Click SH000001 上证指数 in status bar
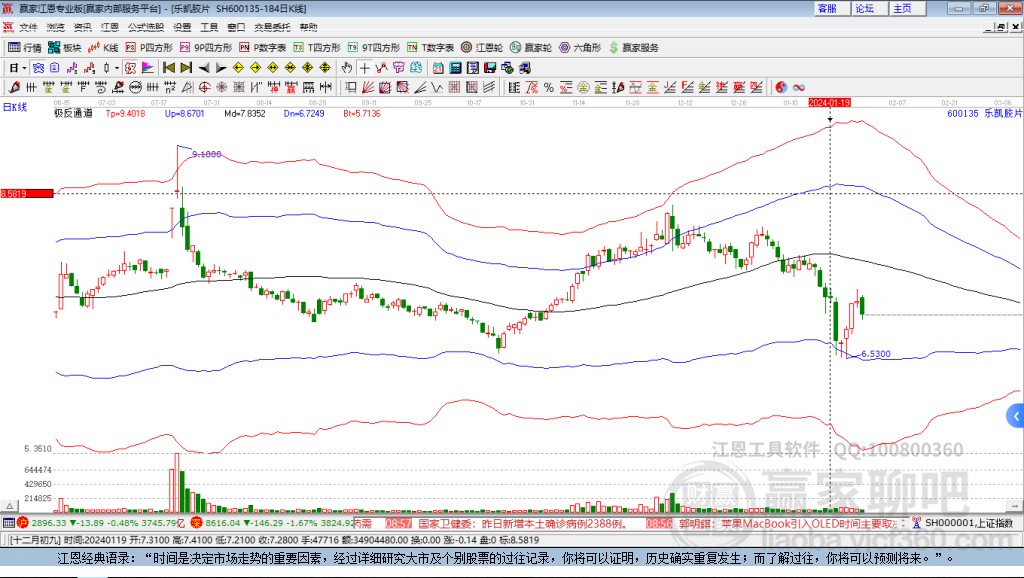The image size is (1024, 578). coord(969,523)
